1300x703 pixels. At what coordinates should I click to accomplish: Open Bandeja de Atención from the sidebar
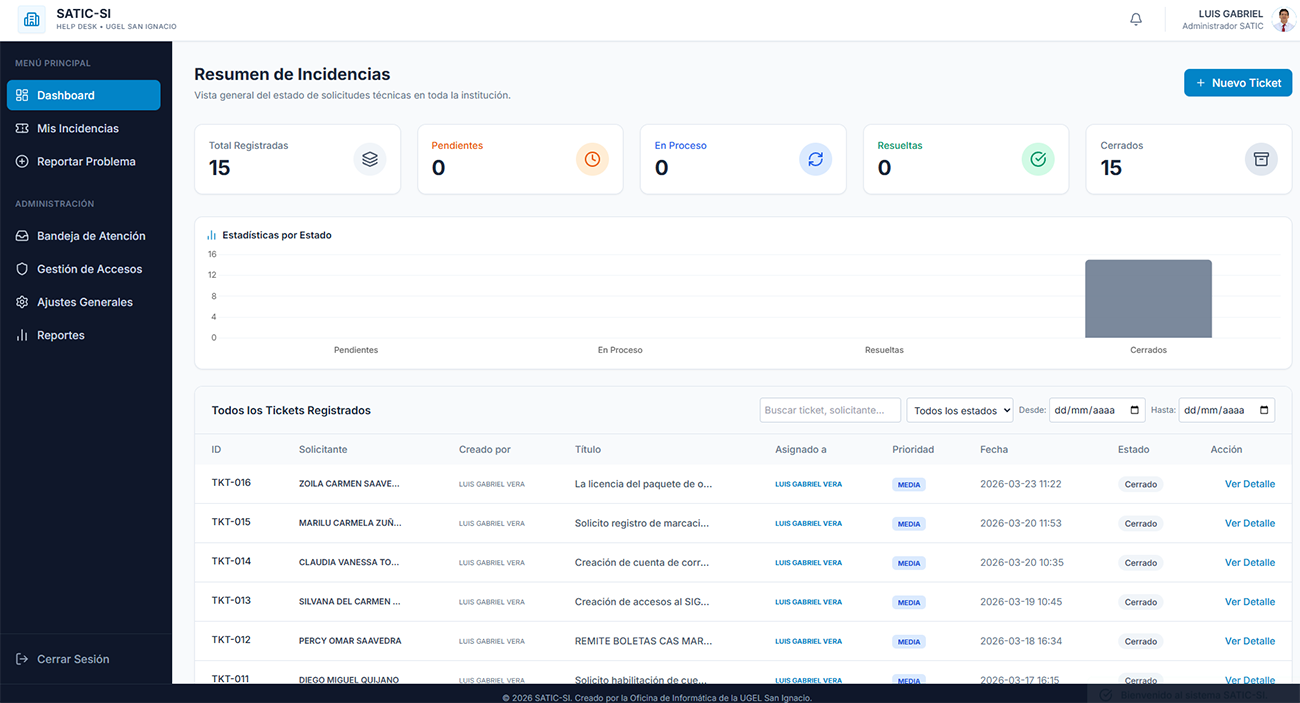coord(91,236)
